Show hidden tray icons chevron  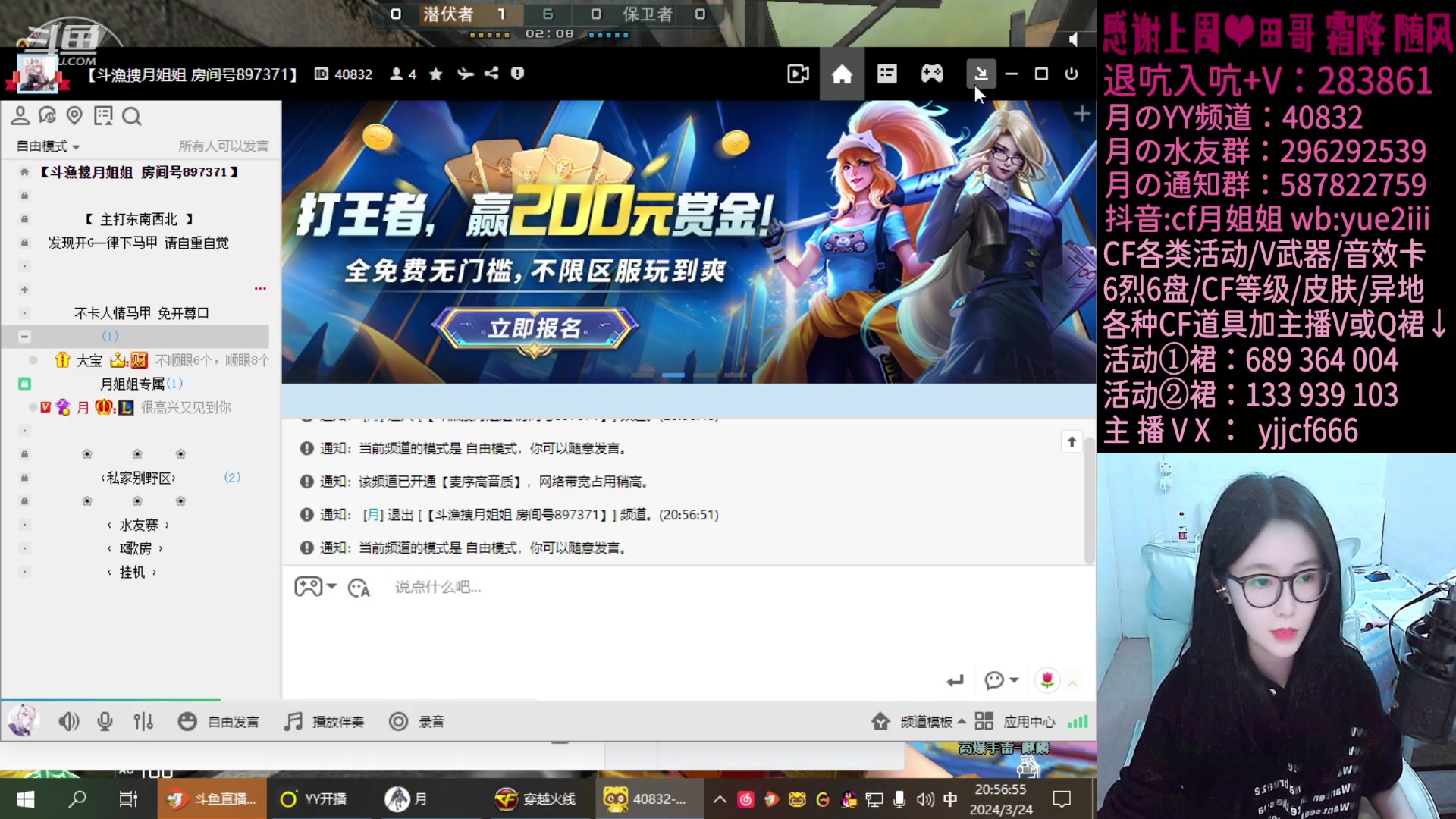[x=720, y=799]
